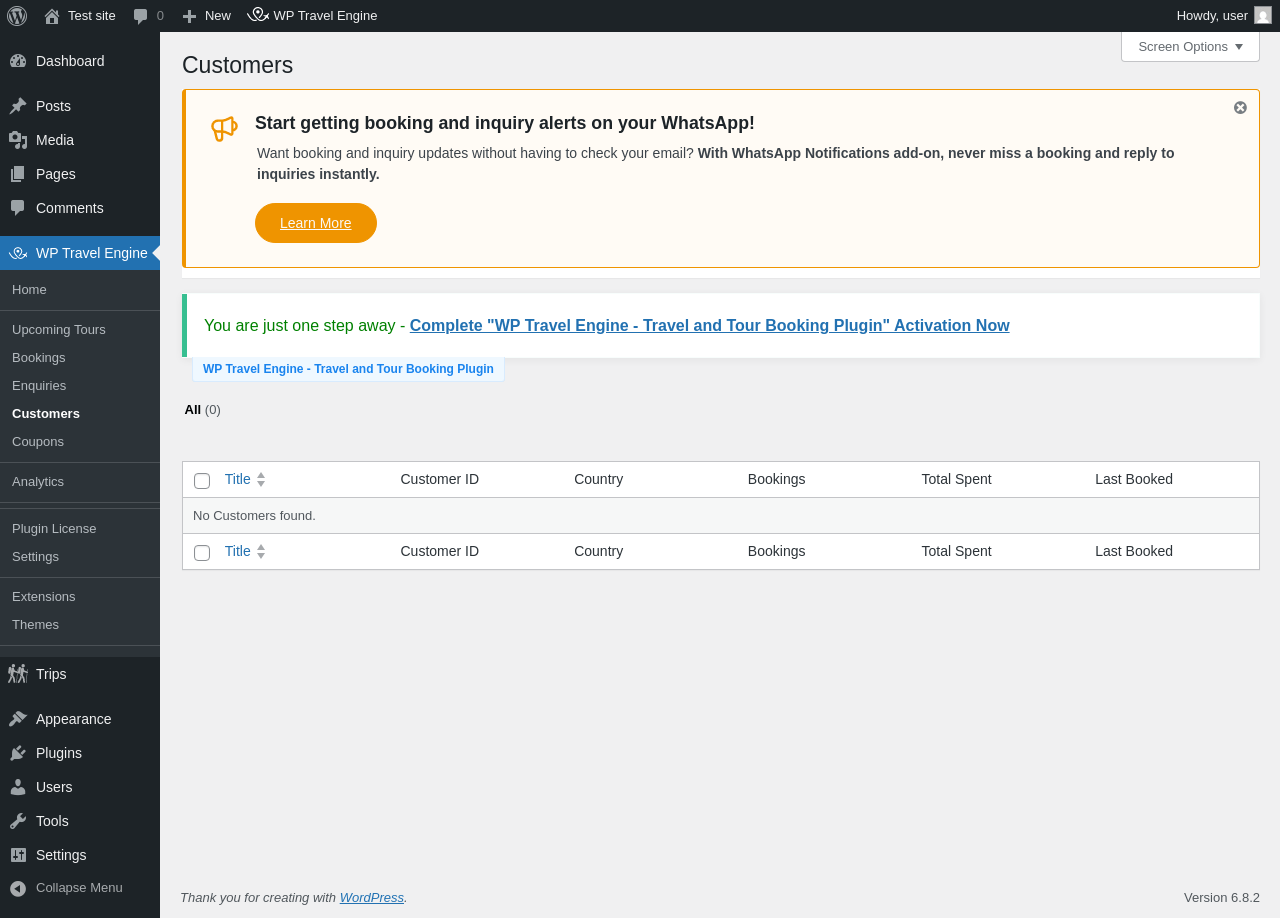Open user avatar in admin bar
Screen dimensions: 1280x918
click(1263, 15)
